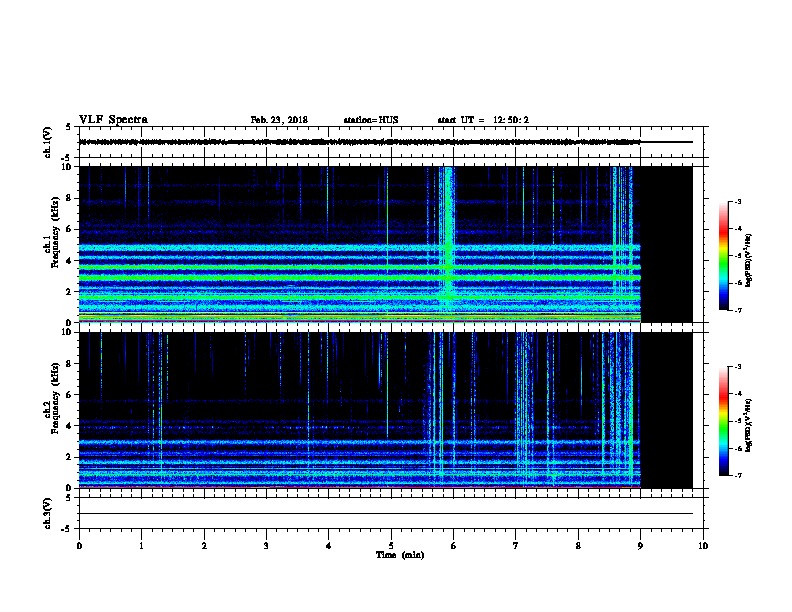This screenshot has height=612, width=792.
Task: Click the time axis tick label "5"
Action: pyautogui.click(x=391, y=545)
